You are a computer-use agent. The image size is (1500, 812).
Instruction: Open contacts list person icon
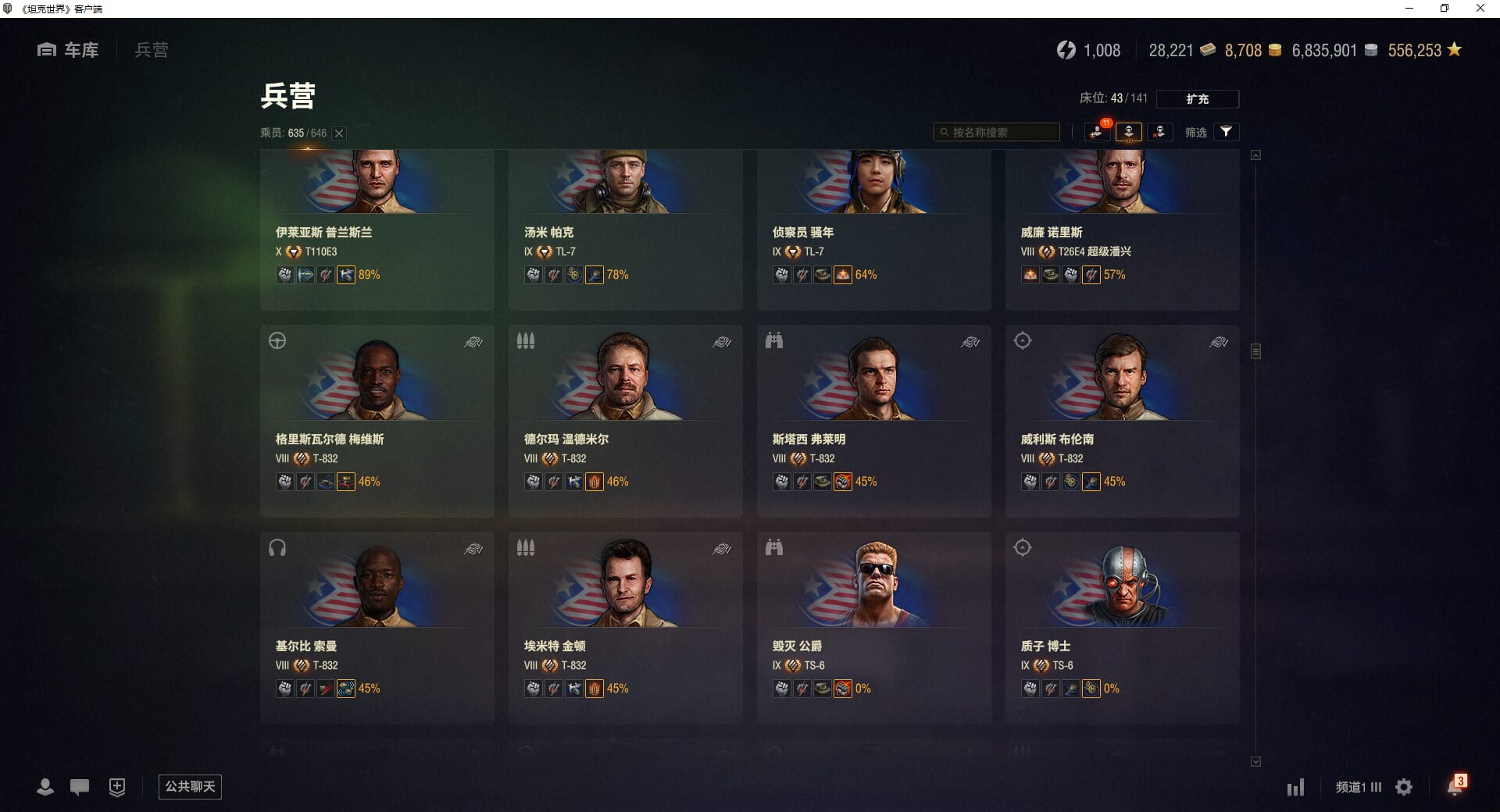click(x=45, y=787)
